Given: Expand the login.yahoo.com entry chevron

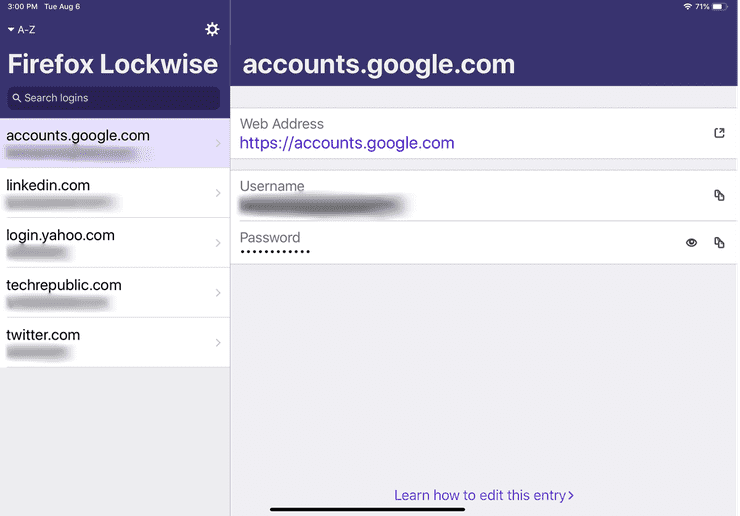Looking at the screenshot, I should (218, 243).
